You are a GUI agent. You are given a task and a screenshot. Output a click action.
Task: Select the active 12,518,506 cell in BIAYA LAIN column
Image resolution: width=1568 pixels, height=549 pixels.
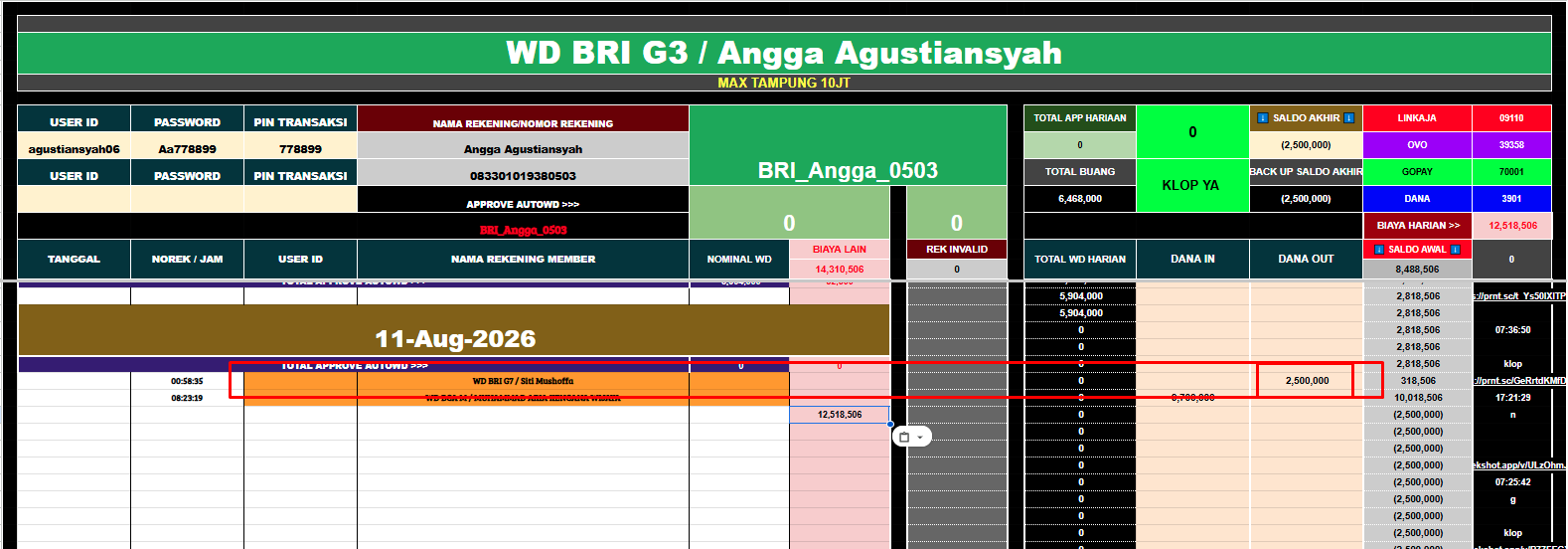(840, 415)
